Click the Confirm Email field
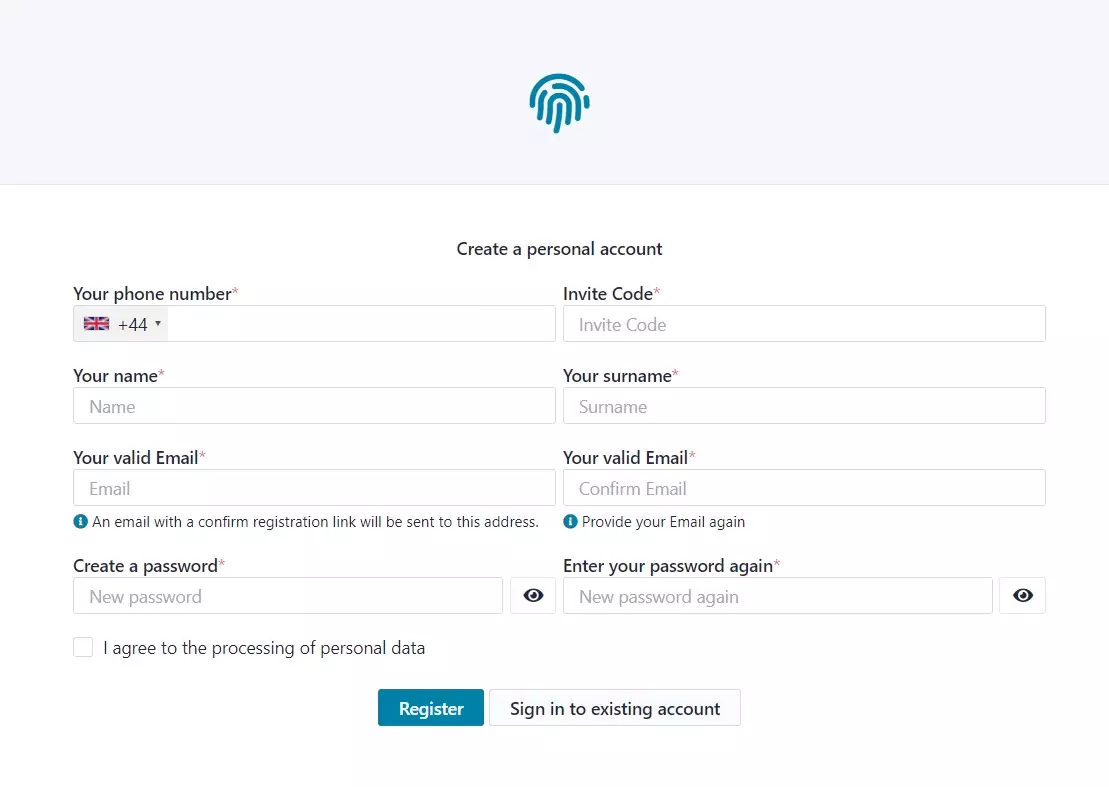Image resolution: width=1109 pixels, height=787 pixels. tap(804, 488)
